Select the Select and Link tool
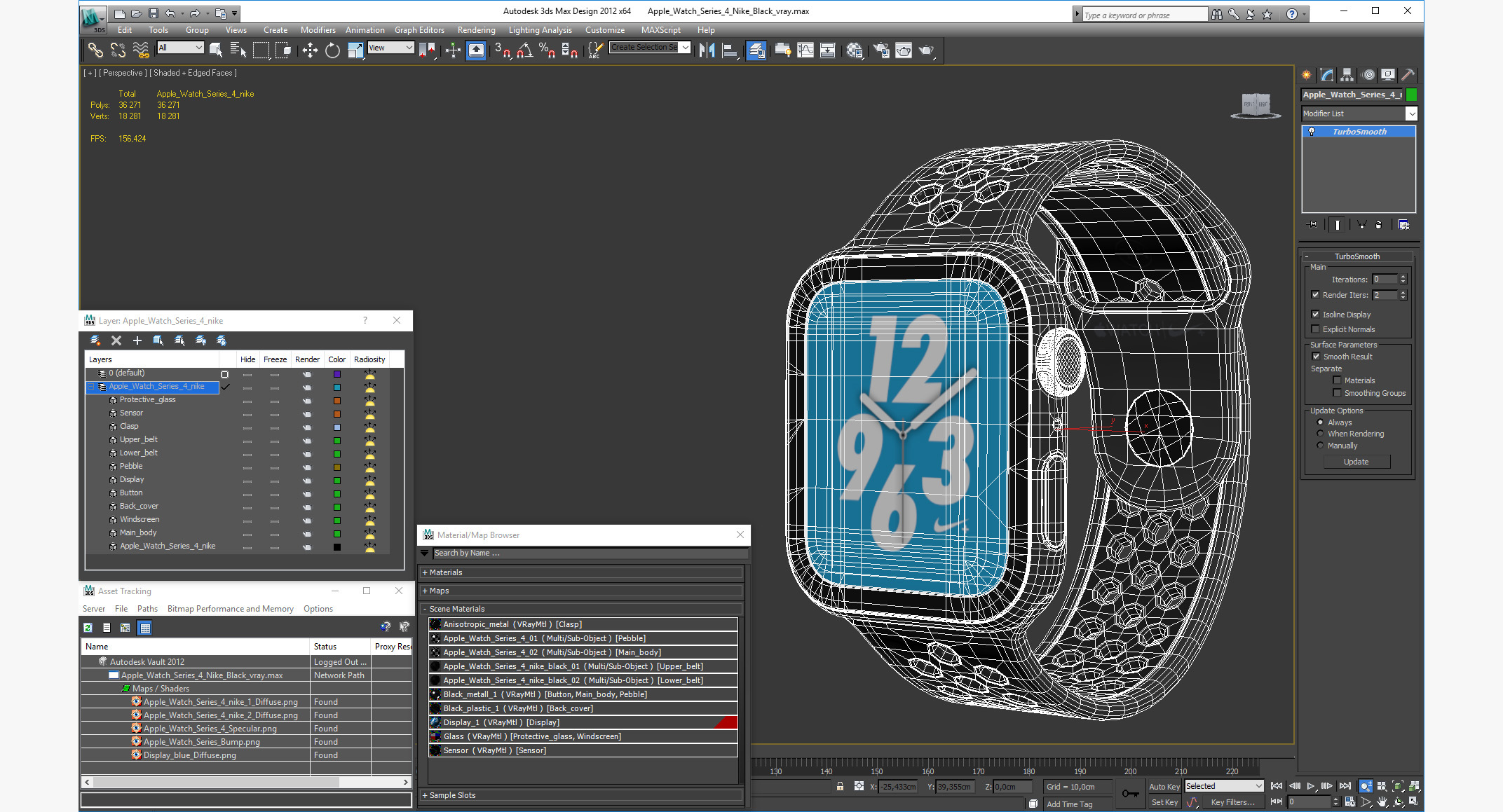This screenshot has width=1503, height=812. click(x=95, y=50)
